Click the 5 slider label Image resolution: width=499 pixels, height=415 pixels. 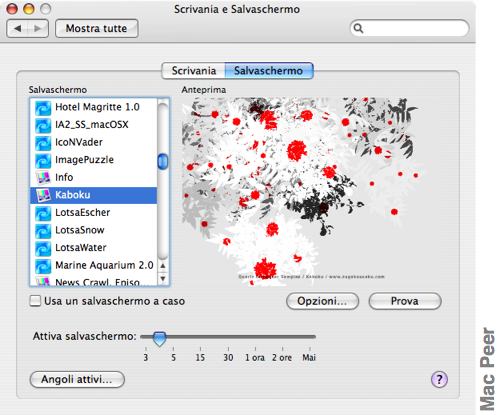pyautogui.click(x=173, y=358)
